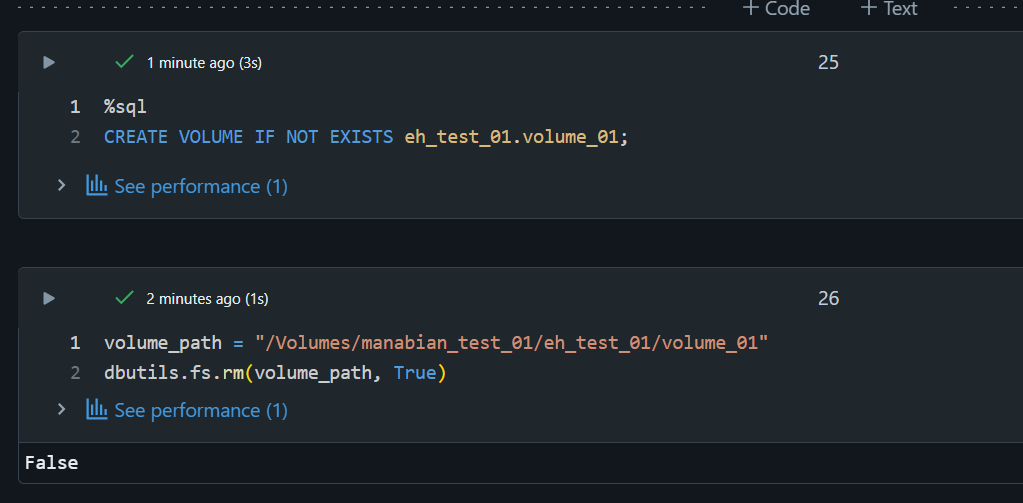This screenshot has height=503, width=1023.
Task: Click cell execution number 25
Action: coord(828,63)
